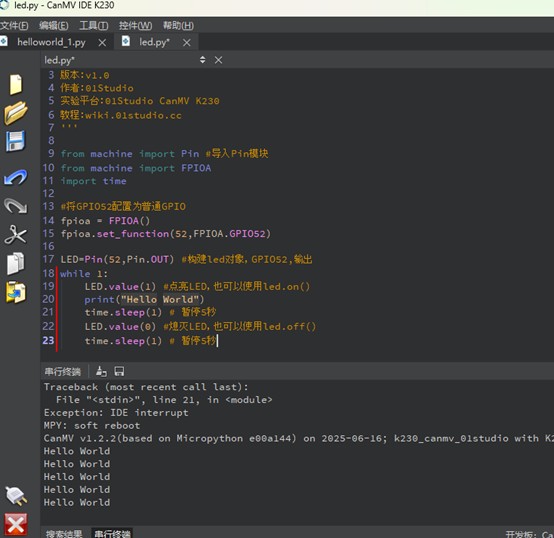The width and height of the screenshot is (554, 538).
Task: Click the 'while 1:' line
Action: pos(84,274)
